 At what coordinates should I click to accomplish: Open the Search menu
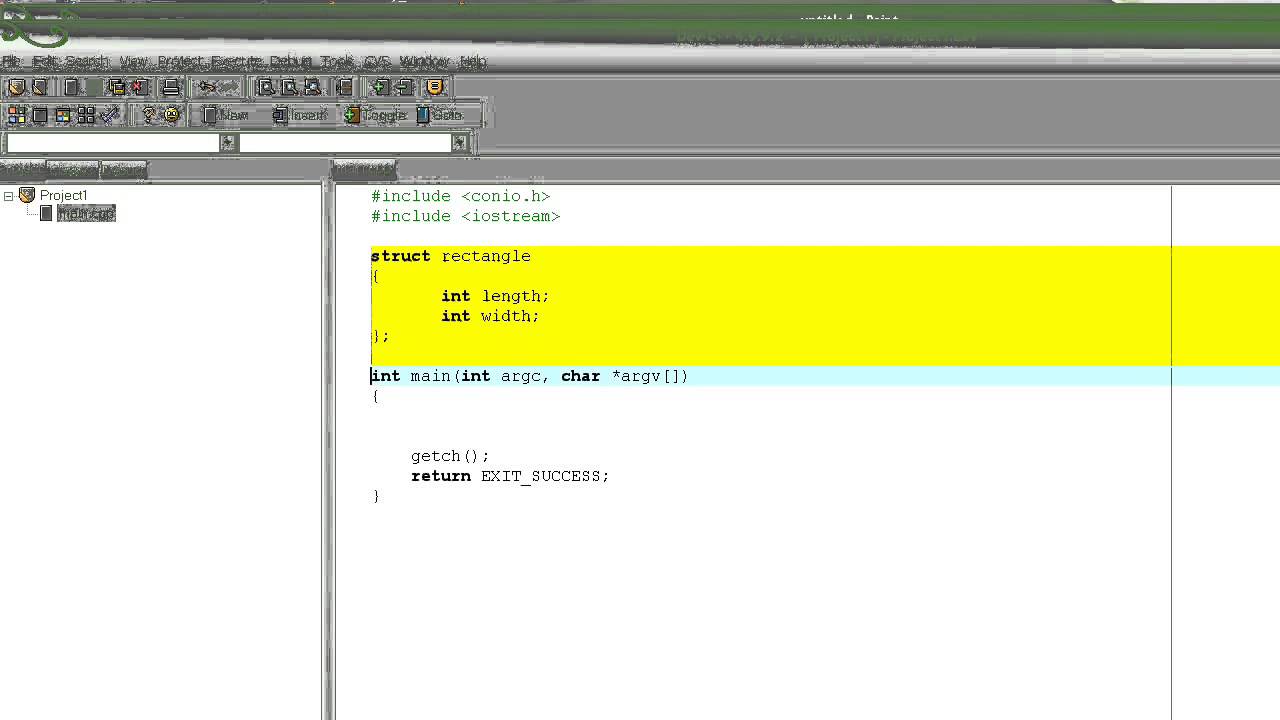[x=86, y=62]
